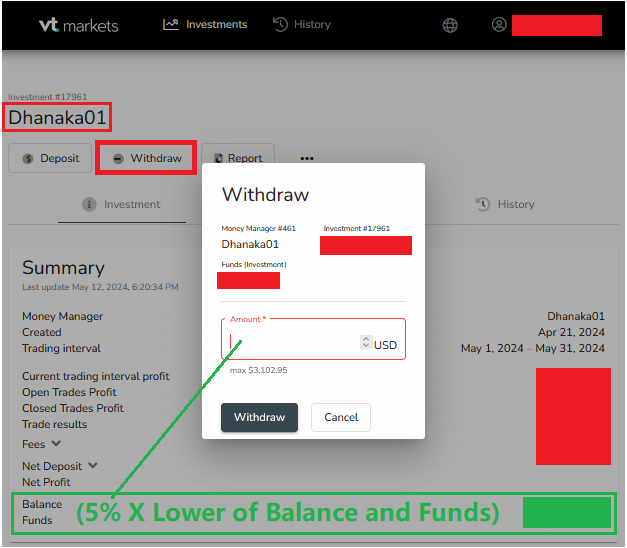
Task: Click the clock icon in top navigation History
Action: (x=280, y=24)
